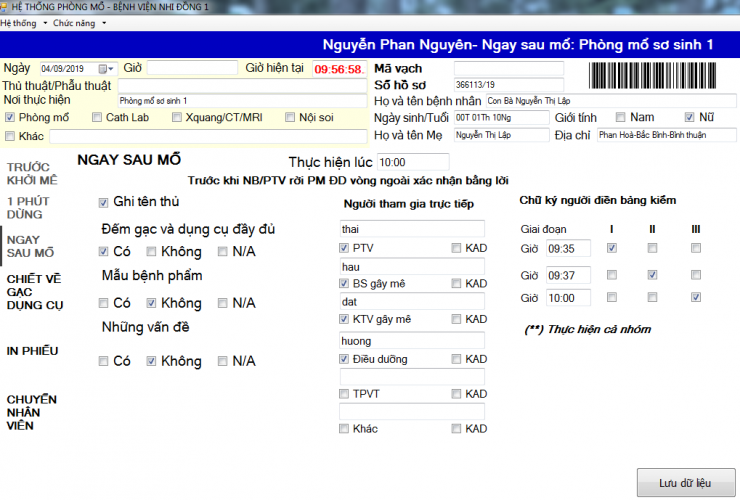Check Có under Mẫu bệnh phẩm
Image resolution: width=740 pixels, height=500 pixels.
(104, 303)
